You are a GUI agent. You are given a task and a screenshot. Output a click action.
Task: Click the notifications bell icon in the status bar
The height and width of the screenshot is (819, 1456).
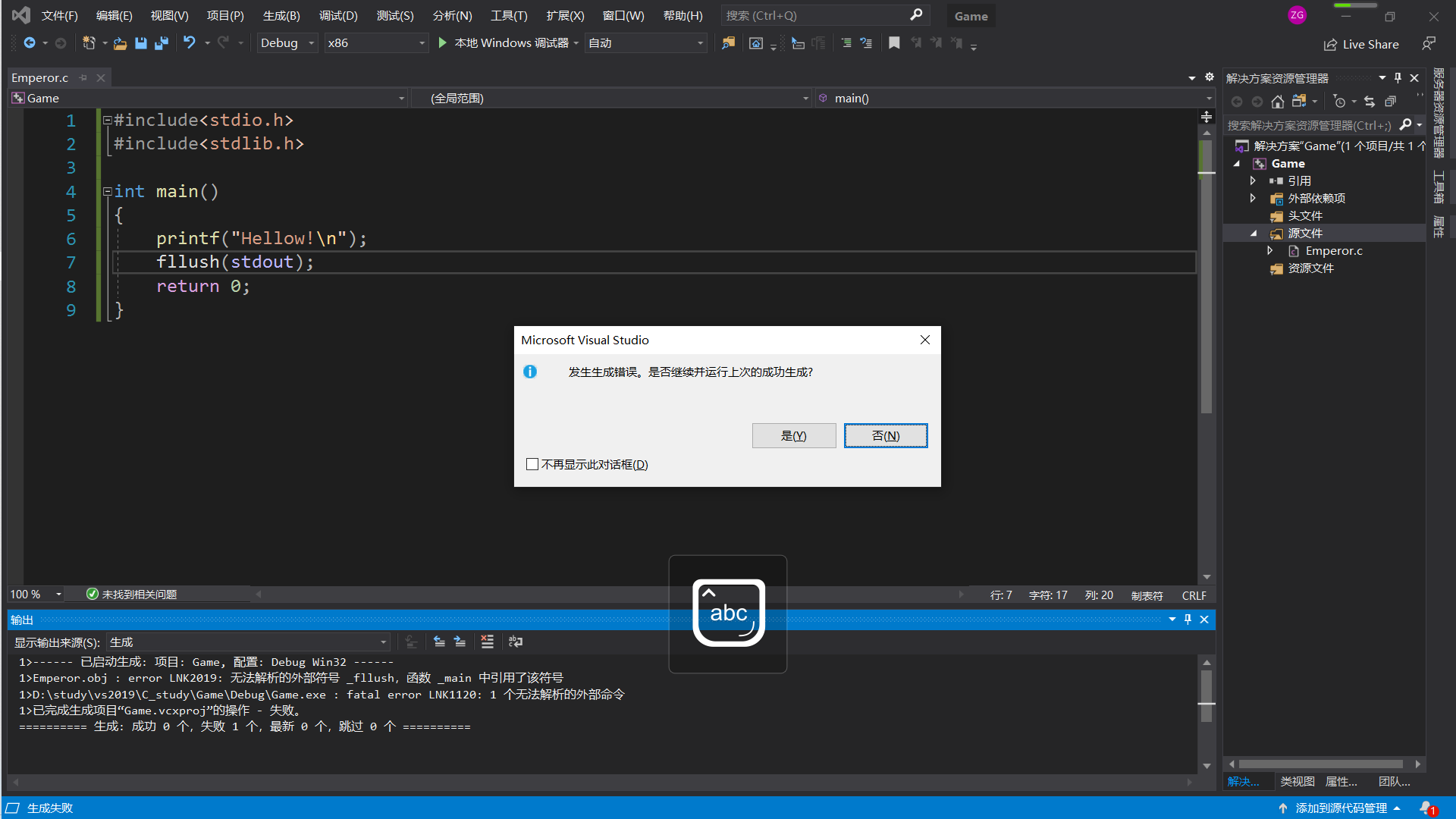[1427, 808]
